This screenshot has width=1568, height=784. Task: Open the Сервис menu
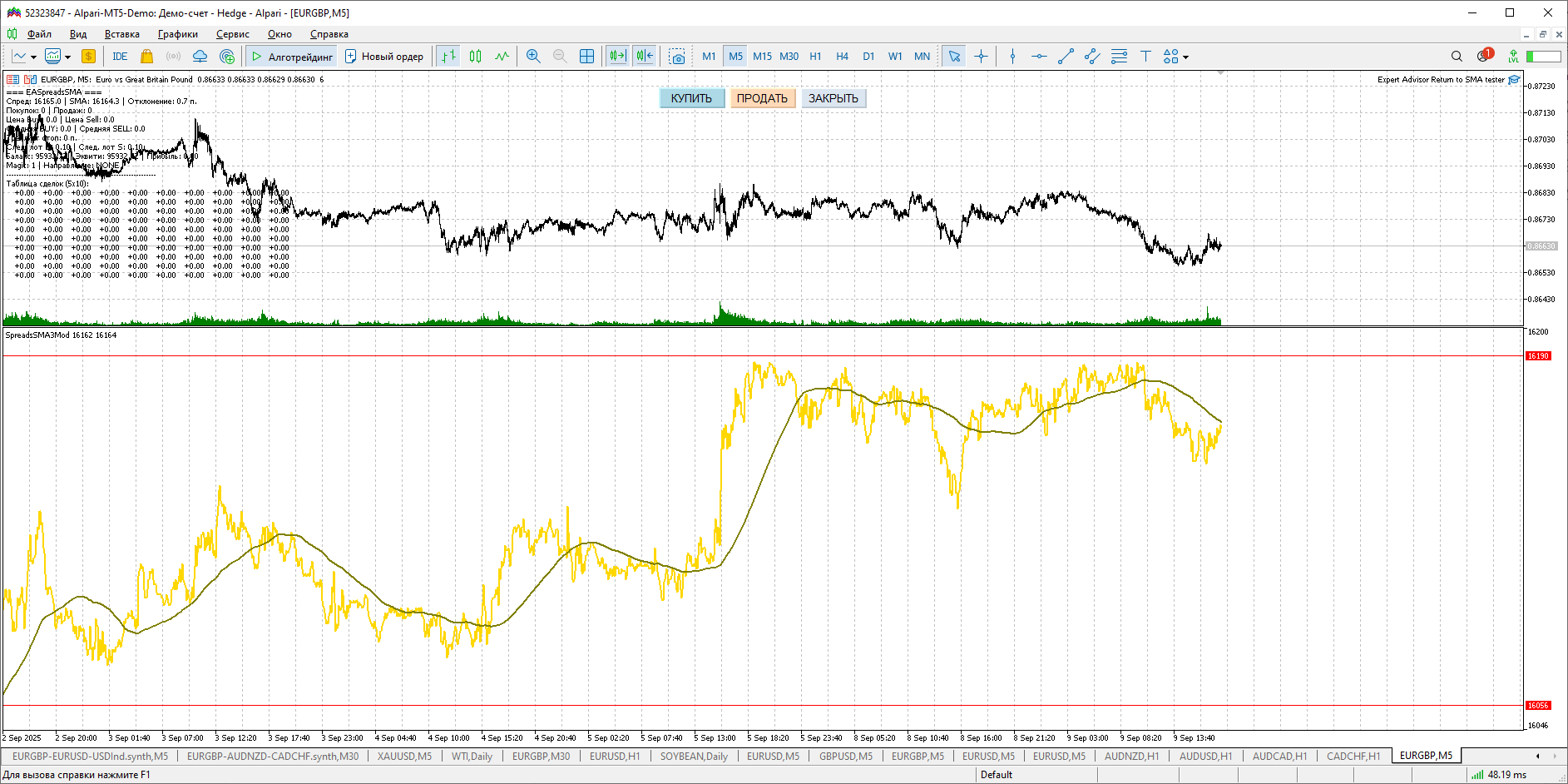pyautogui.click(x=232, y=34)
